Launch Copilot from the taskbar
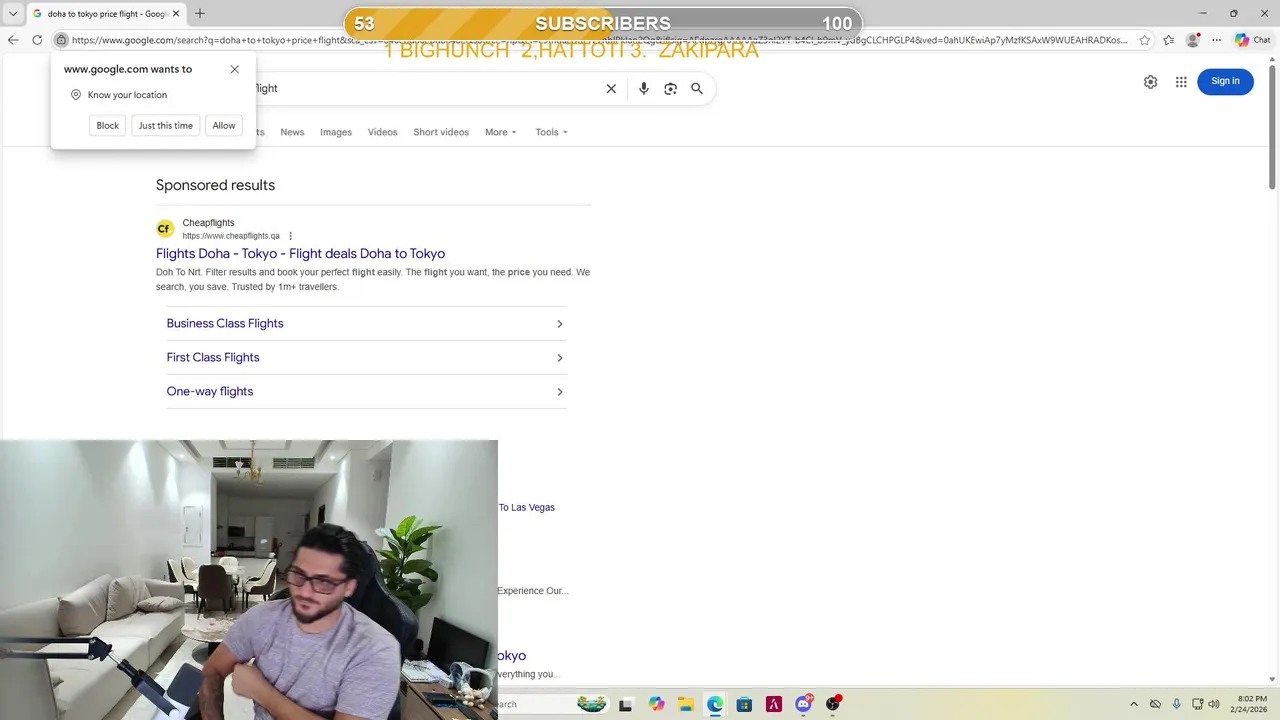 [656, 704]
